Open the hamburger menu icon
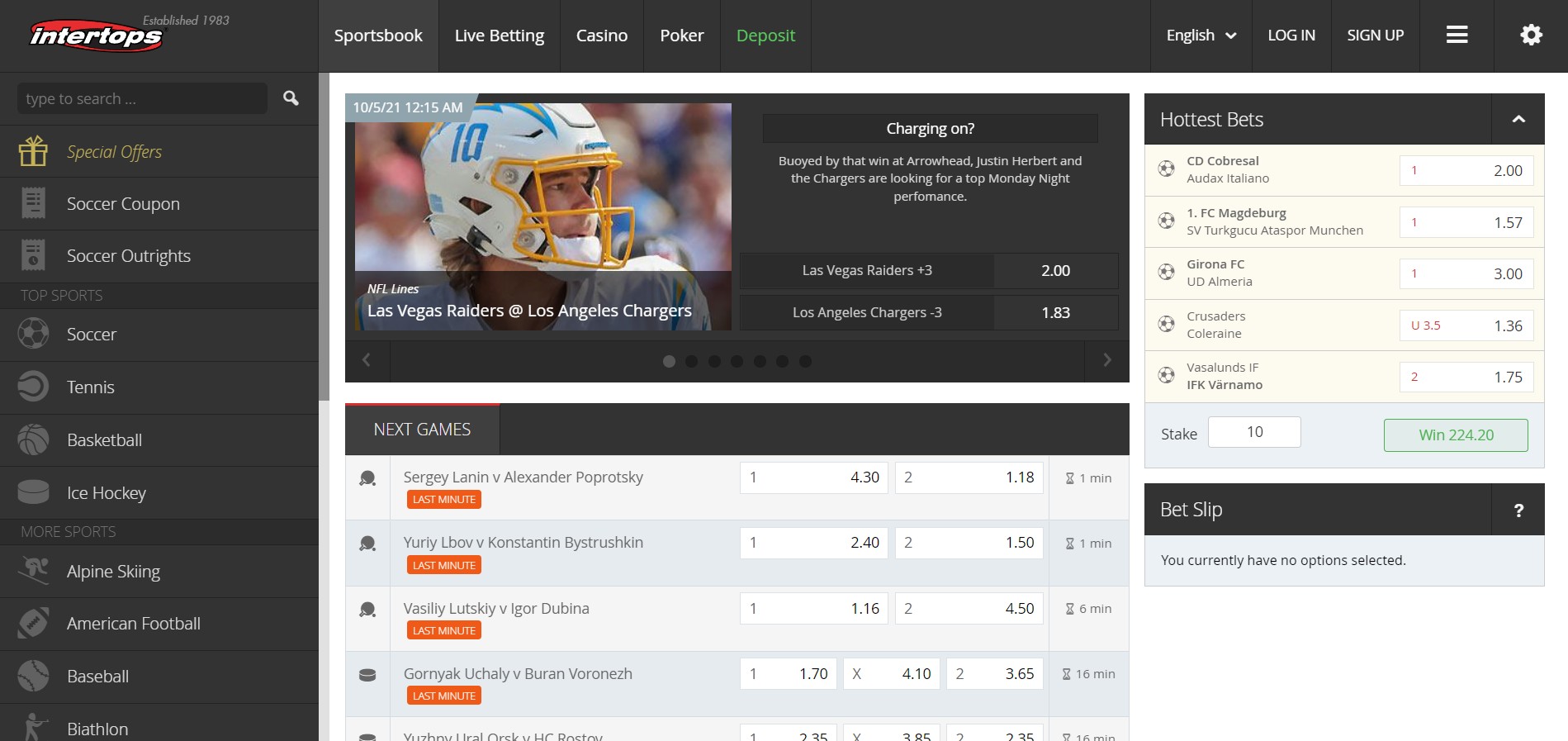The height and width of the screenshot is (741, 1568). (x=1457, y=35)
